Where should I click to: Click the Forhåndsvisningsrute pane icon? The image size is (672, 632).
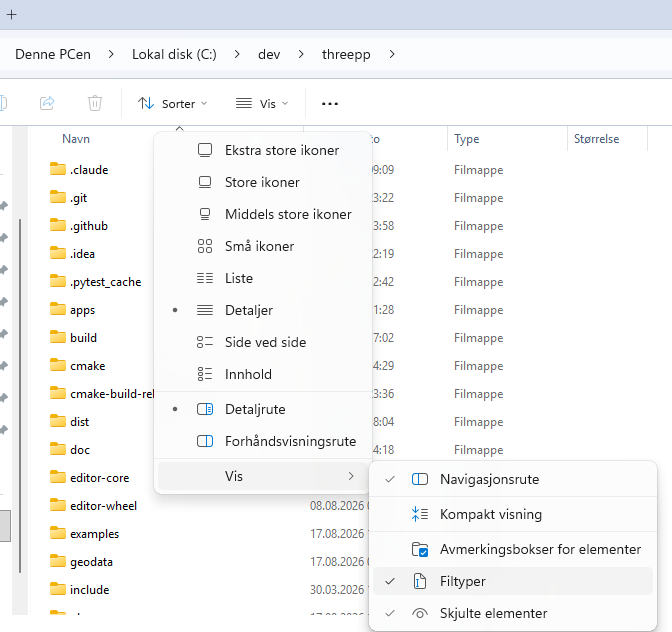pyautogui.click(x=205, y=441)
